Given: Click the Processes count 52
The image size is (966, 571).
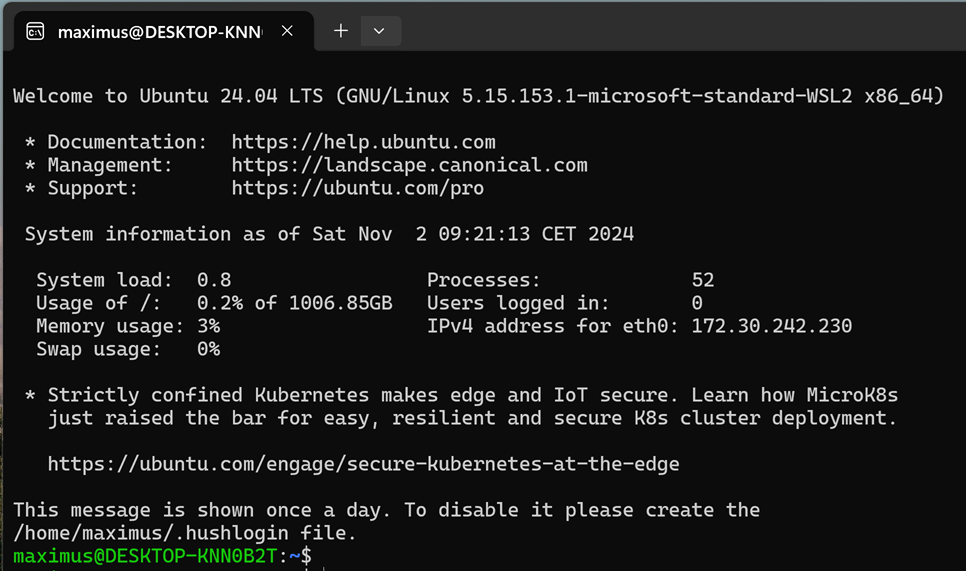Looking at the screenshot, I should click(703, 280).
